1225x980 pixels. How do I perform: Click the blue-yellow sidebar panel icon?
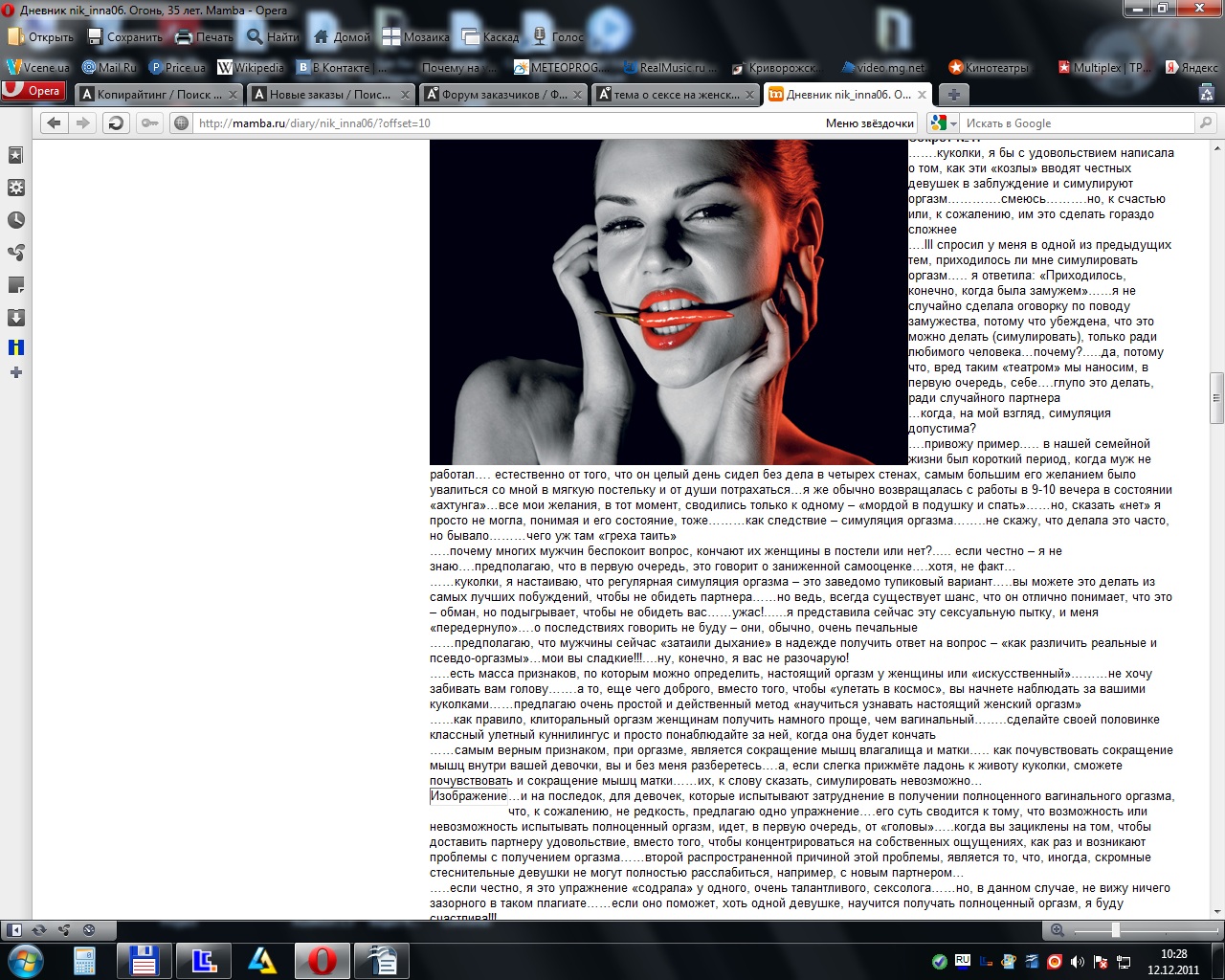pyautogui.click(x=16, y=347)
